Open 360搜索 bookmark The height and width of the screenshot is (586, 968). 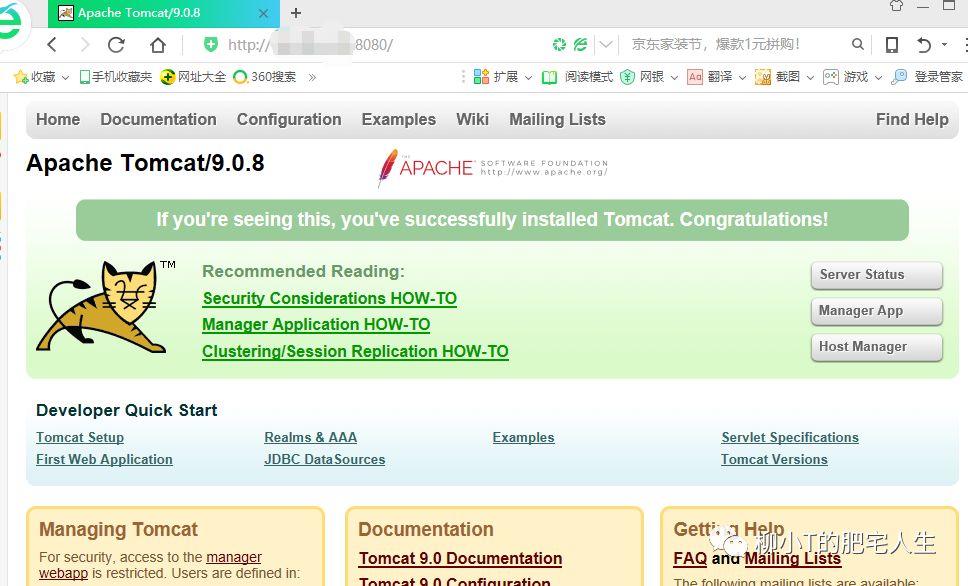(264, 77)
